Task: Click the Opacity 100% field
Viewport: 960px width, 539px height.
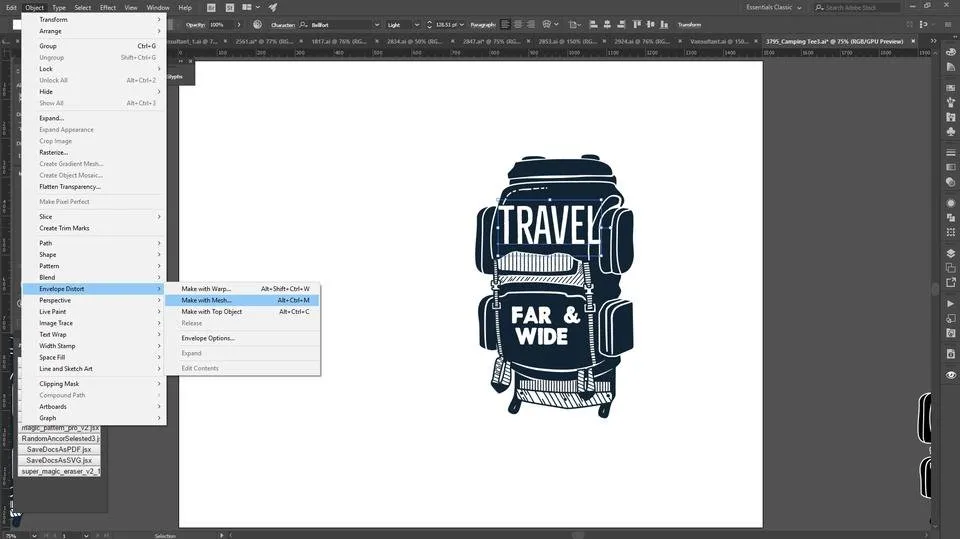Action: point(220,25)
